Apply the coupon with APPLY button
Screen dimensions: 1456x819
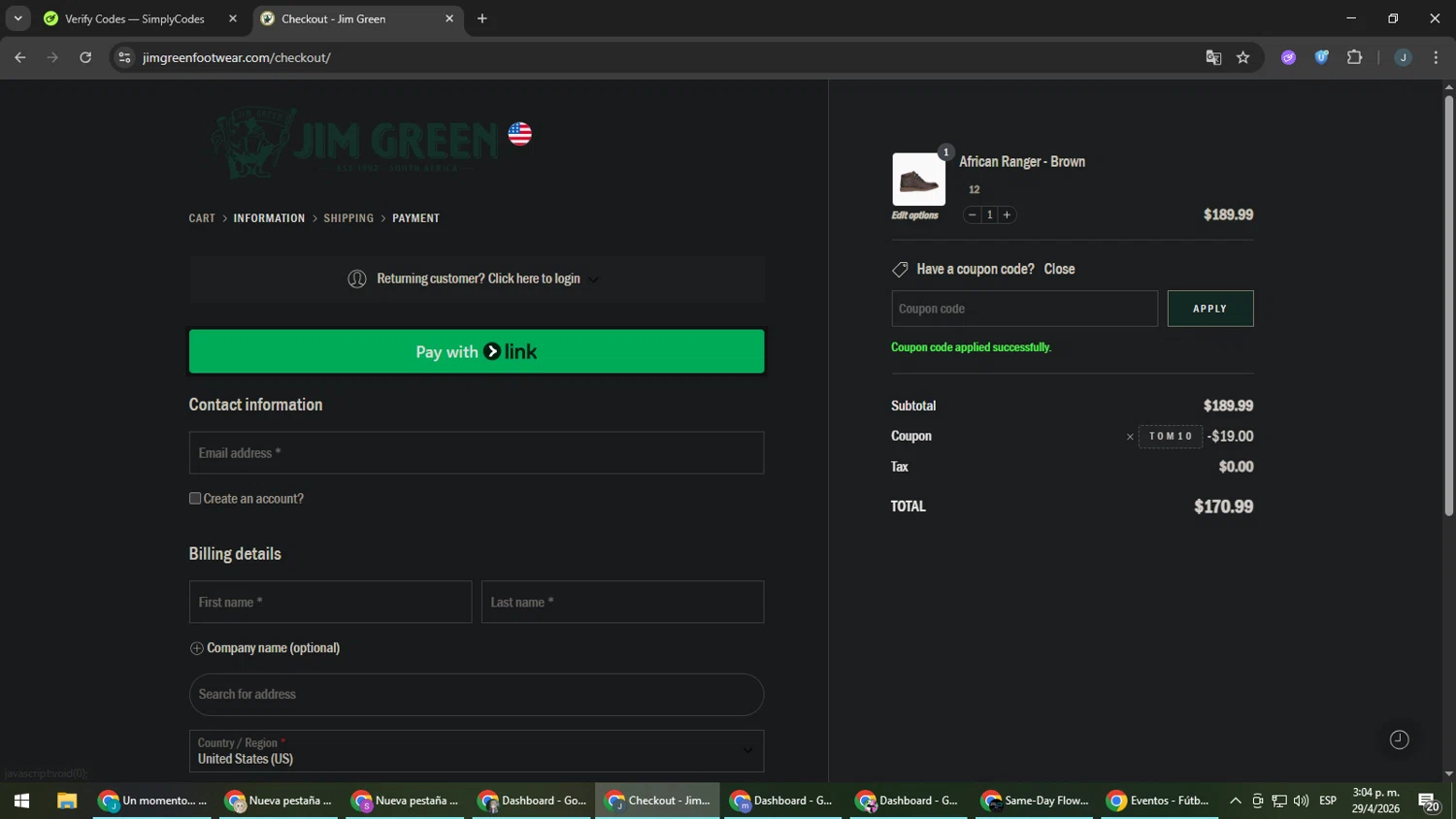pos(1210,309)
